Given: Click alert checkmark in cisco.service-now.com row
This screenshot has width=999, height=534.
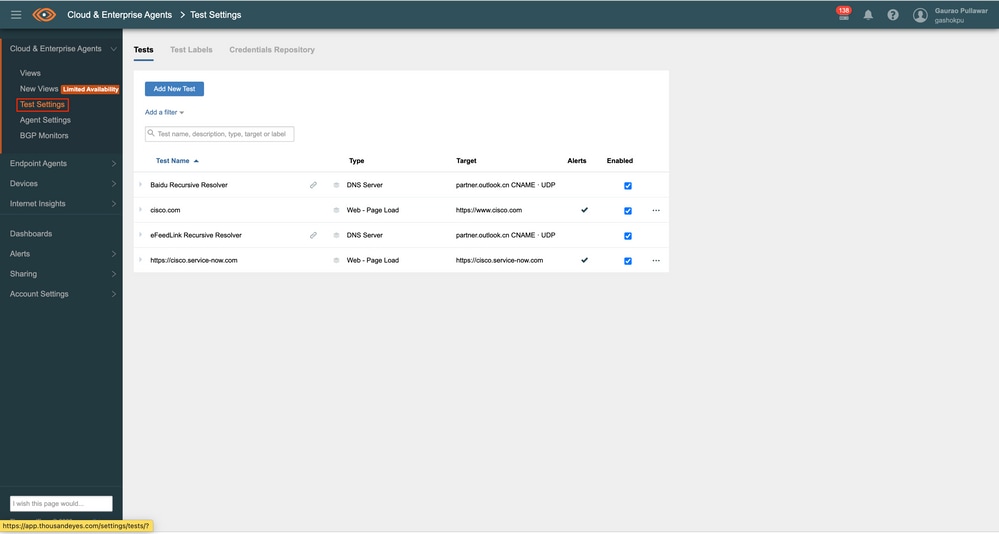Looking at the screenshot, I should coord(584,260).
